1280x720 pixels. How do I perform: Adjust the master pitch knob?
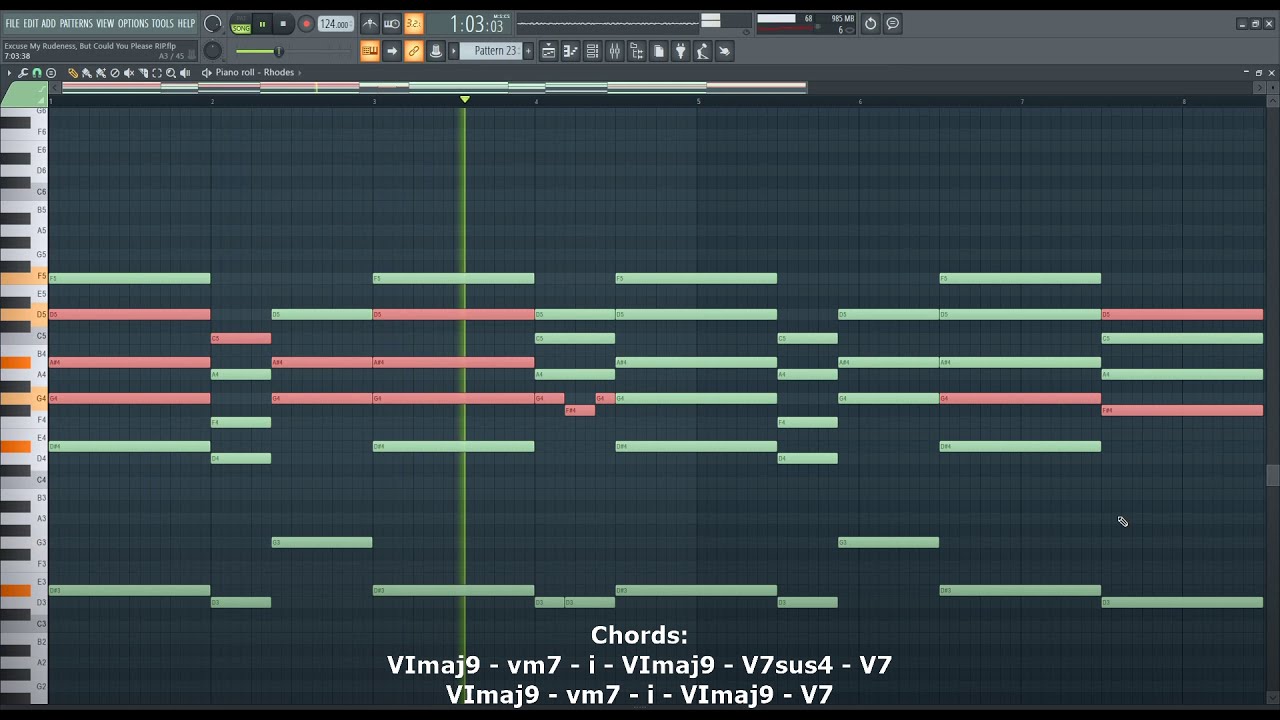pyautogui.click(x=213, y=51)
